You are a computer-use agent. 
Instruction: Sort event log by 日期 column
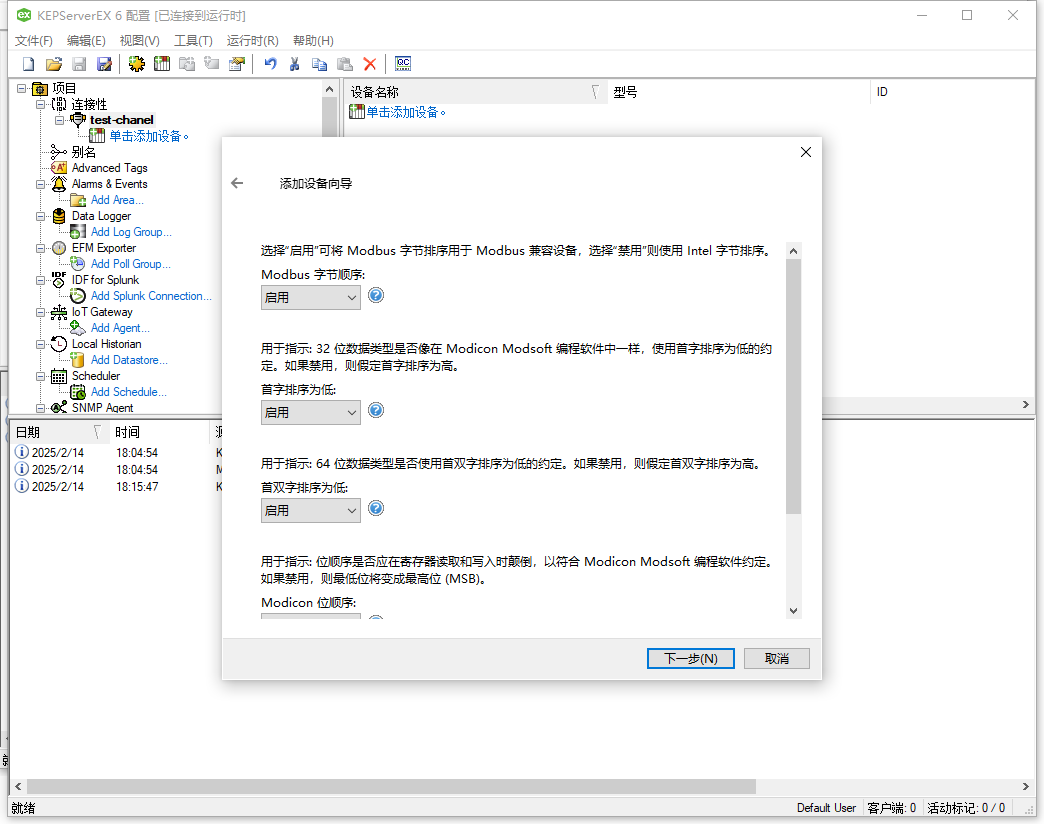click(59, 432)
